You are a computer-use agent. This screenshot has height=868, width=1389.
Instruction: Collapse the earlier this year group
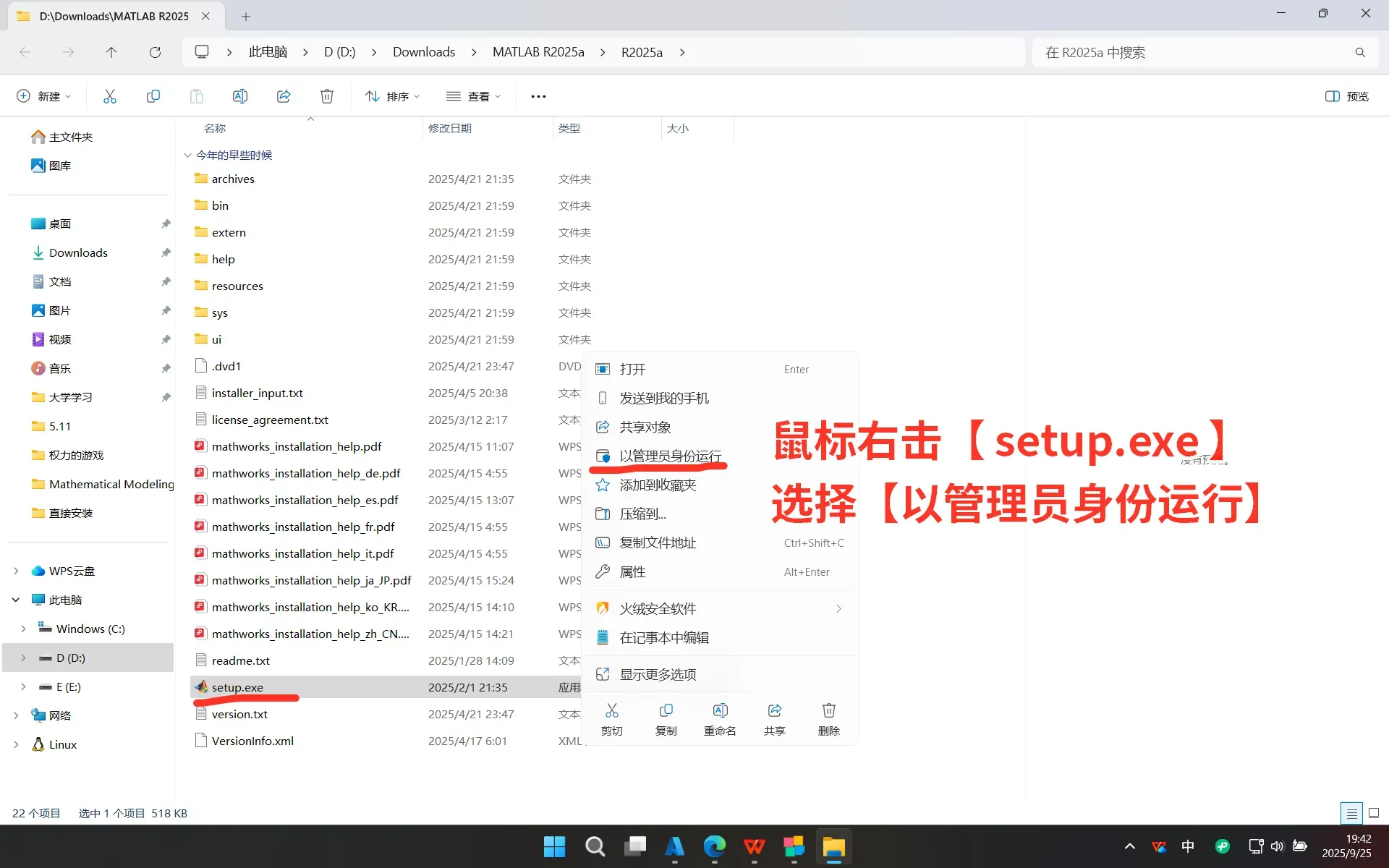[187, 155]
